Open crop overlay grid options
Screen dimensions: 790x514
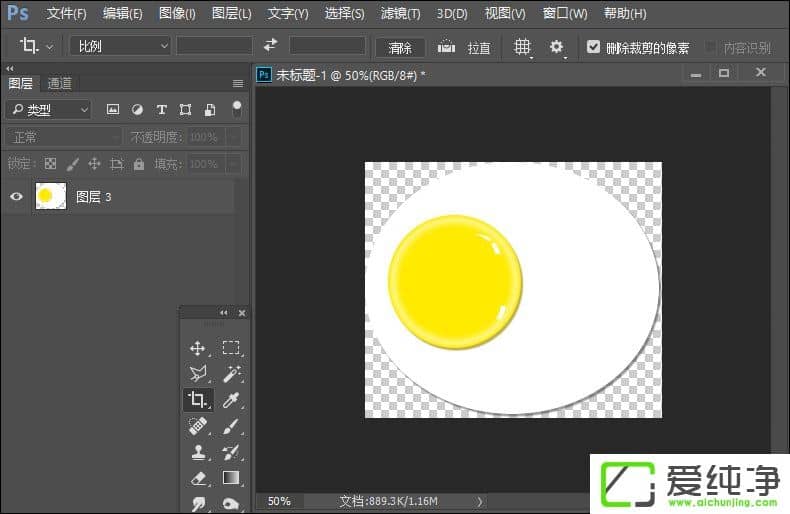522,47
